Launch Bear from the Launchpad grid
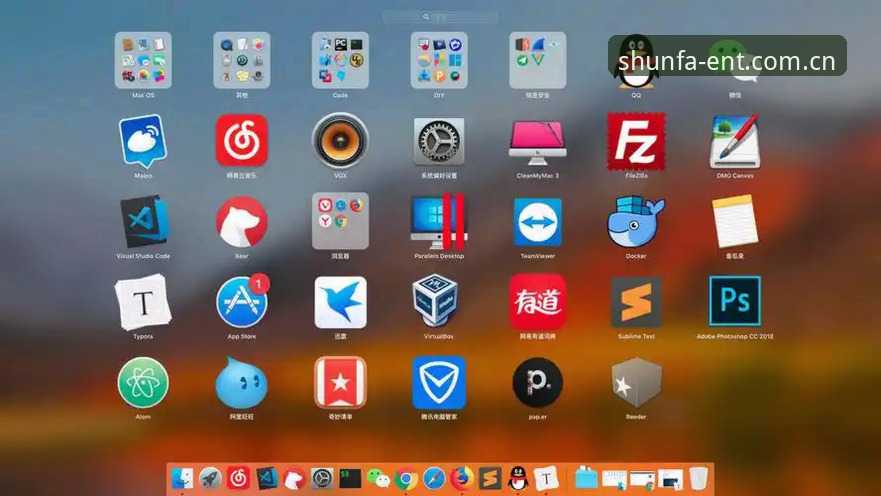 (242, 221)
